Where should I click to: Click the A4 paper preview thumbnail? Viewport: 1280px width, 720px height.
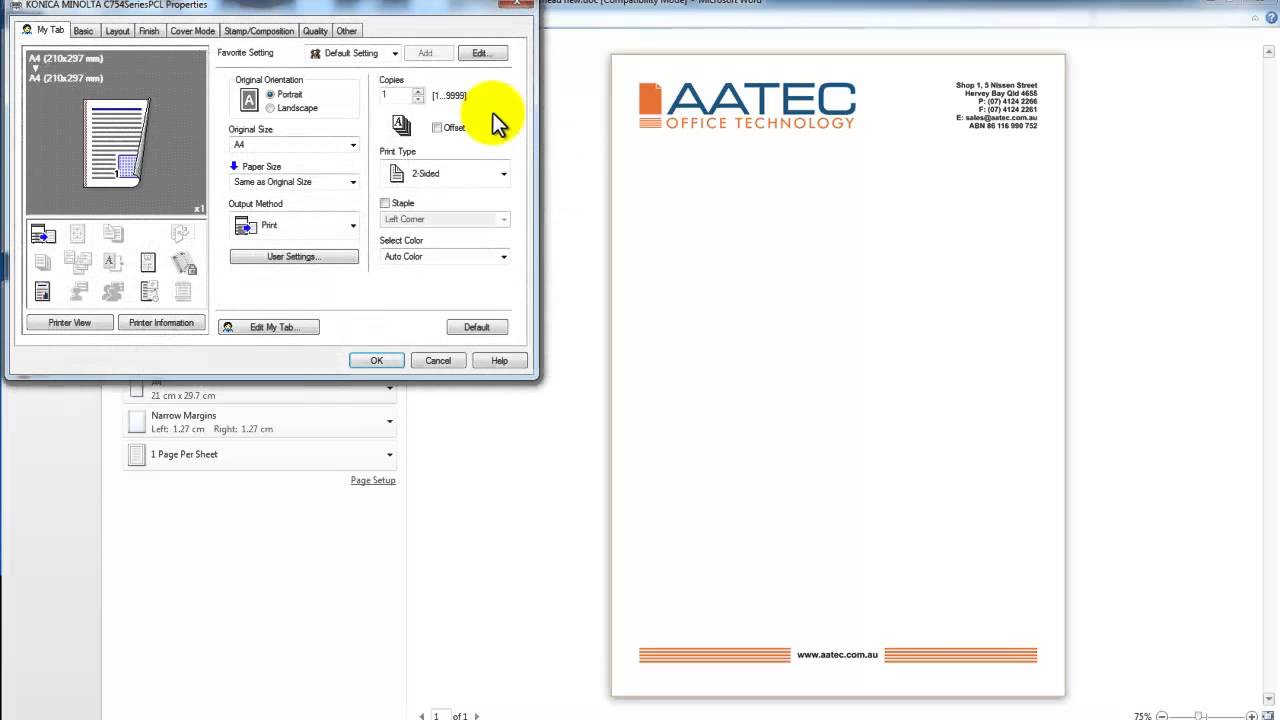click(x=117, y=143)
